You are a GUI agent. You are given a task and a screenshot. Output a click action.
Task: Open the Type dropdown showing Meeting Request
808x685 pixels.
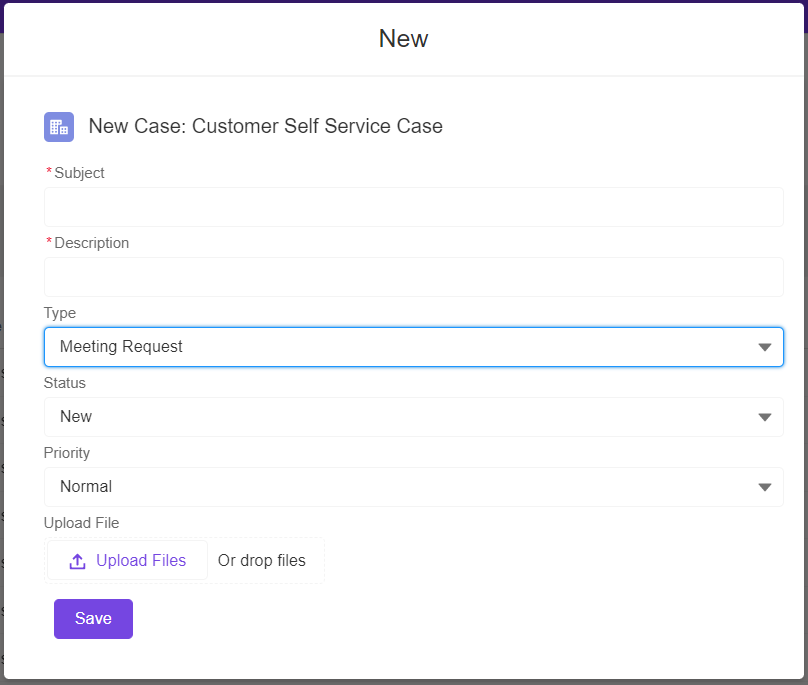[x=413, y=347]
